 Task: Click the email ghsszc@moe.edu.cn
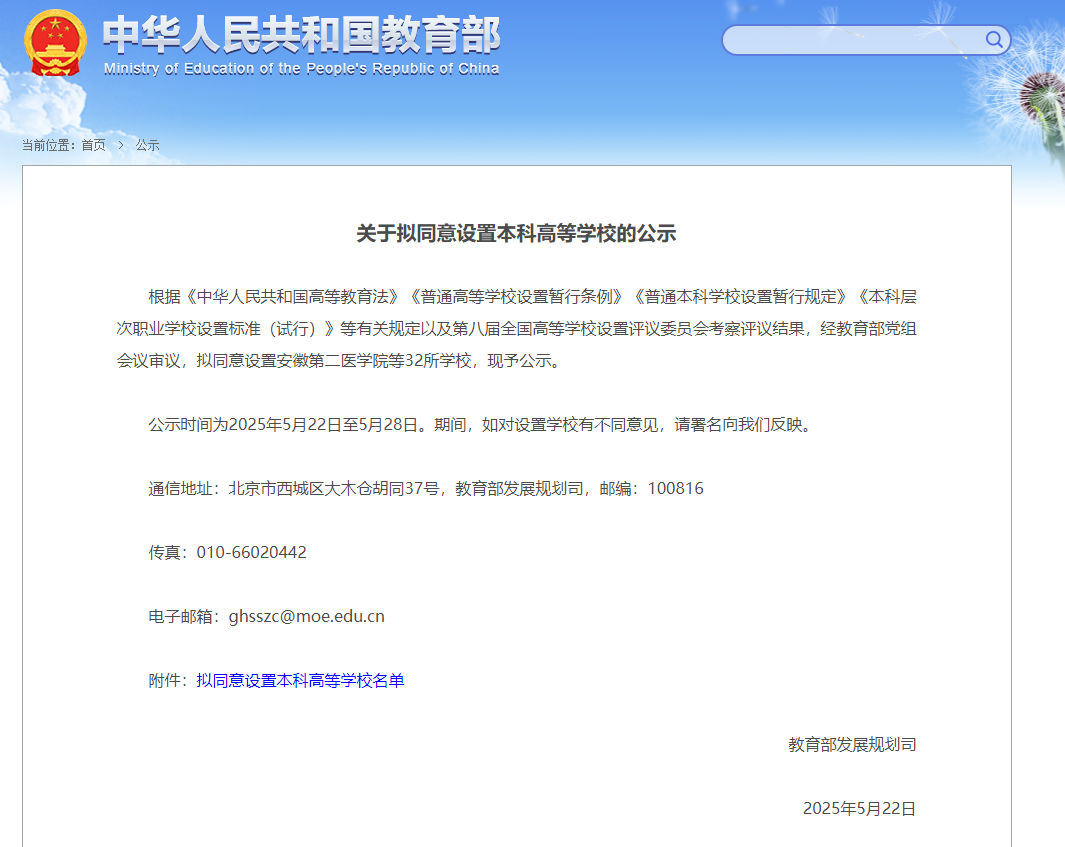307,617
